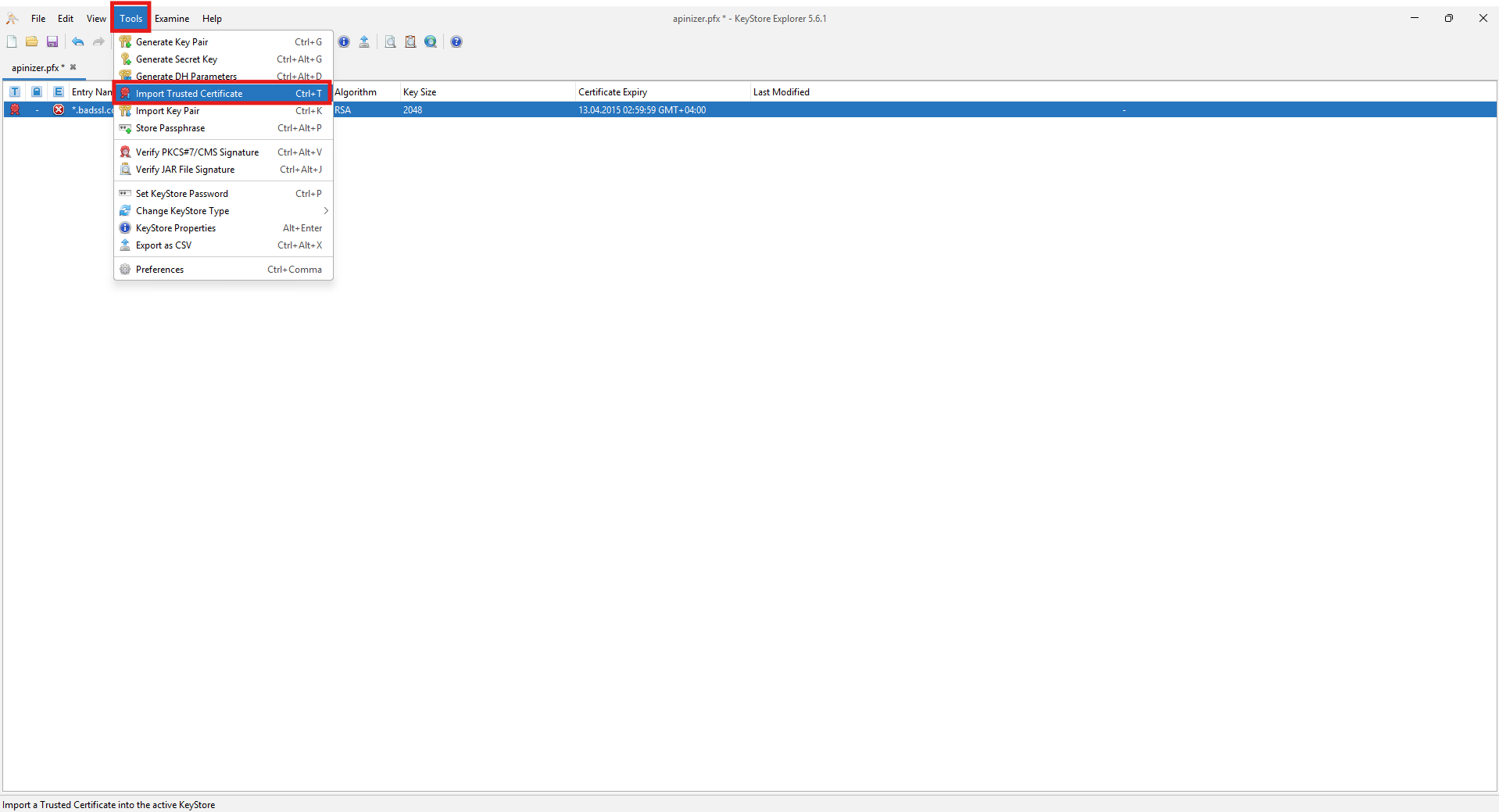Image resolution: width=1499 pixels, height=812 pixels.
Task: Click the 13.04.2015 expiry date cell
Action: click(x=663, y=110)
